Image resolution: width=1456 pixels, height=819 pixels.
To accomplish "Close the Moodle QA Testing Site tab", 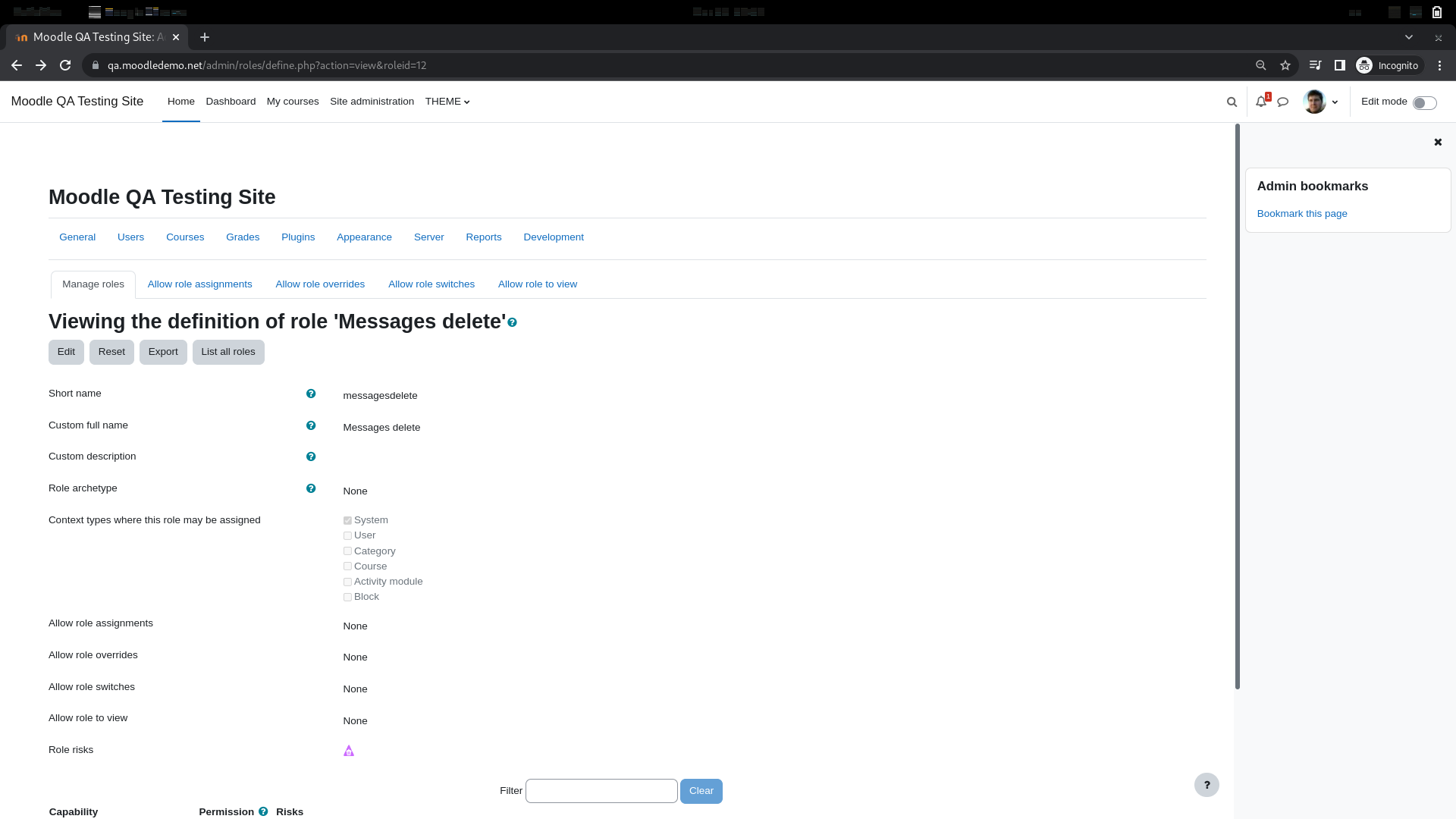I will (176, 37).
